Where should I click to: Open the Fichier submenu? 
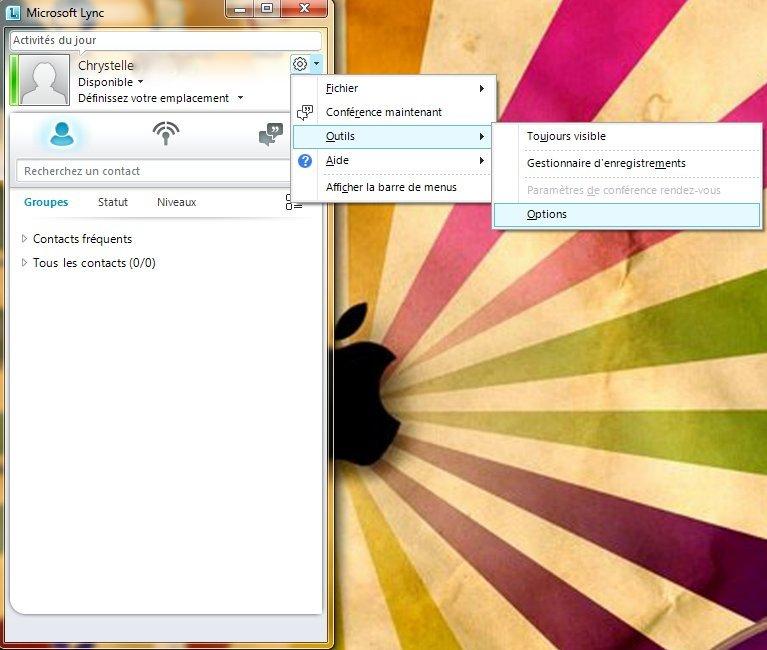pos(394,88)
